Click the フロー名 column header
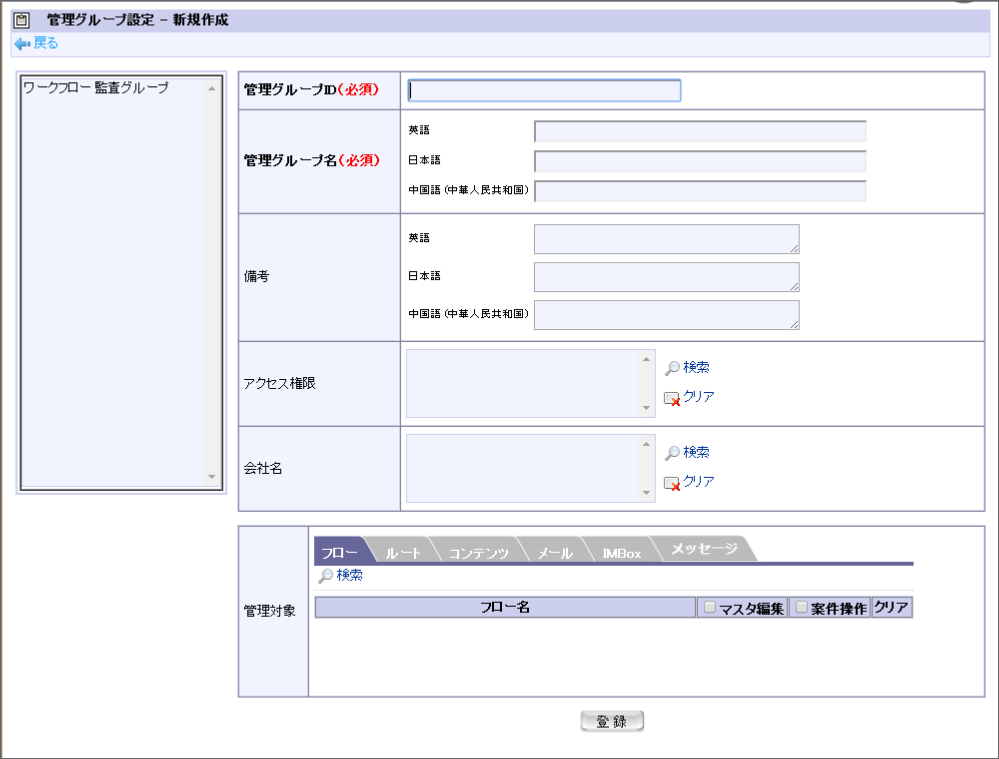The width and height of the screenshot is (999, 759). point(505,607)
